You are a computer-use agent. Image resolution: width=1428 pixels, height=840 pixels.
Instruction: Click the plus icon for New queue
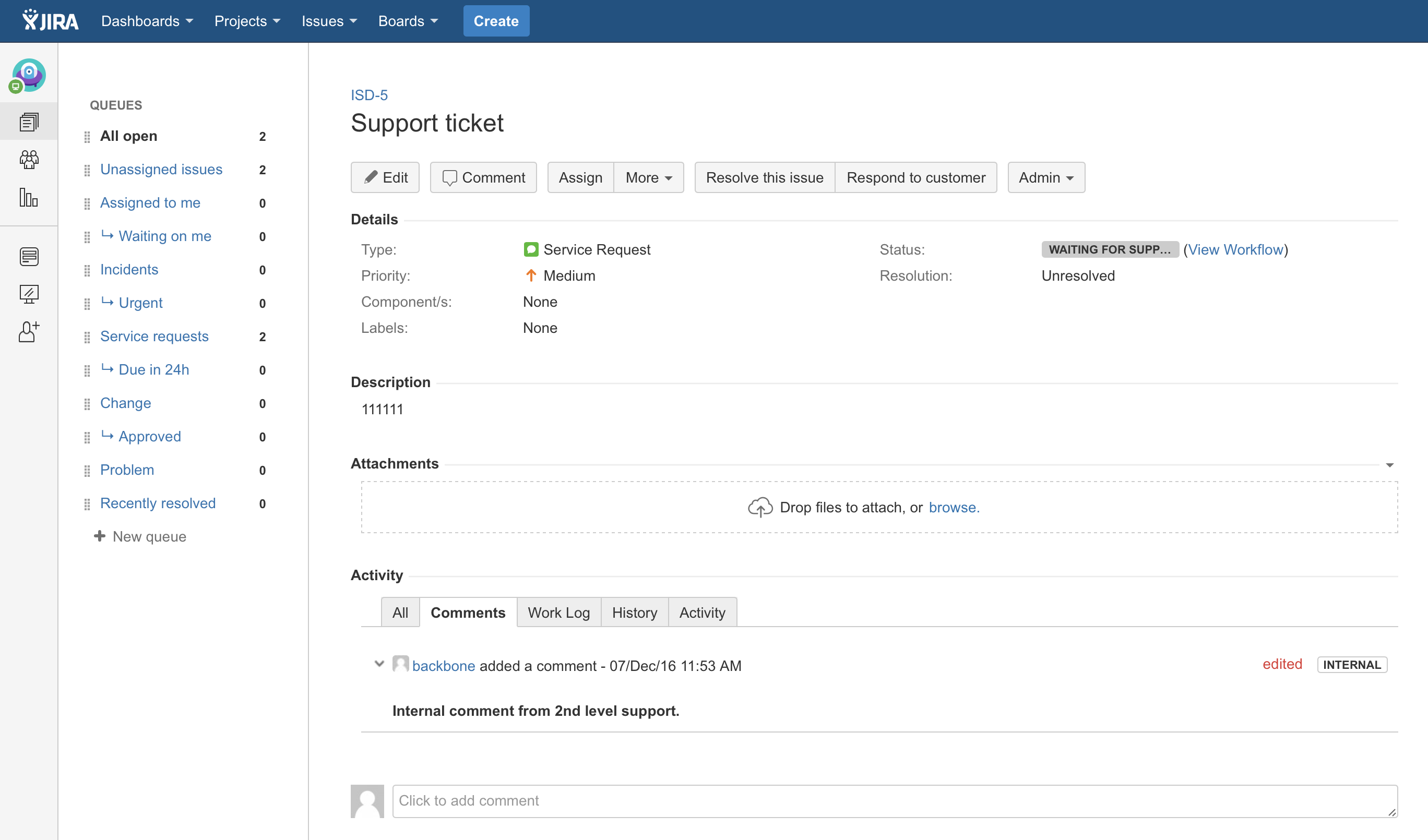coord(100,536)
